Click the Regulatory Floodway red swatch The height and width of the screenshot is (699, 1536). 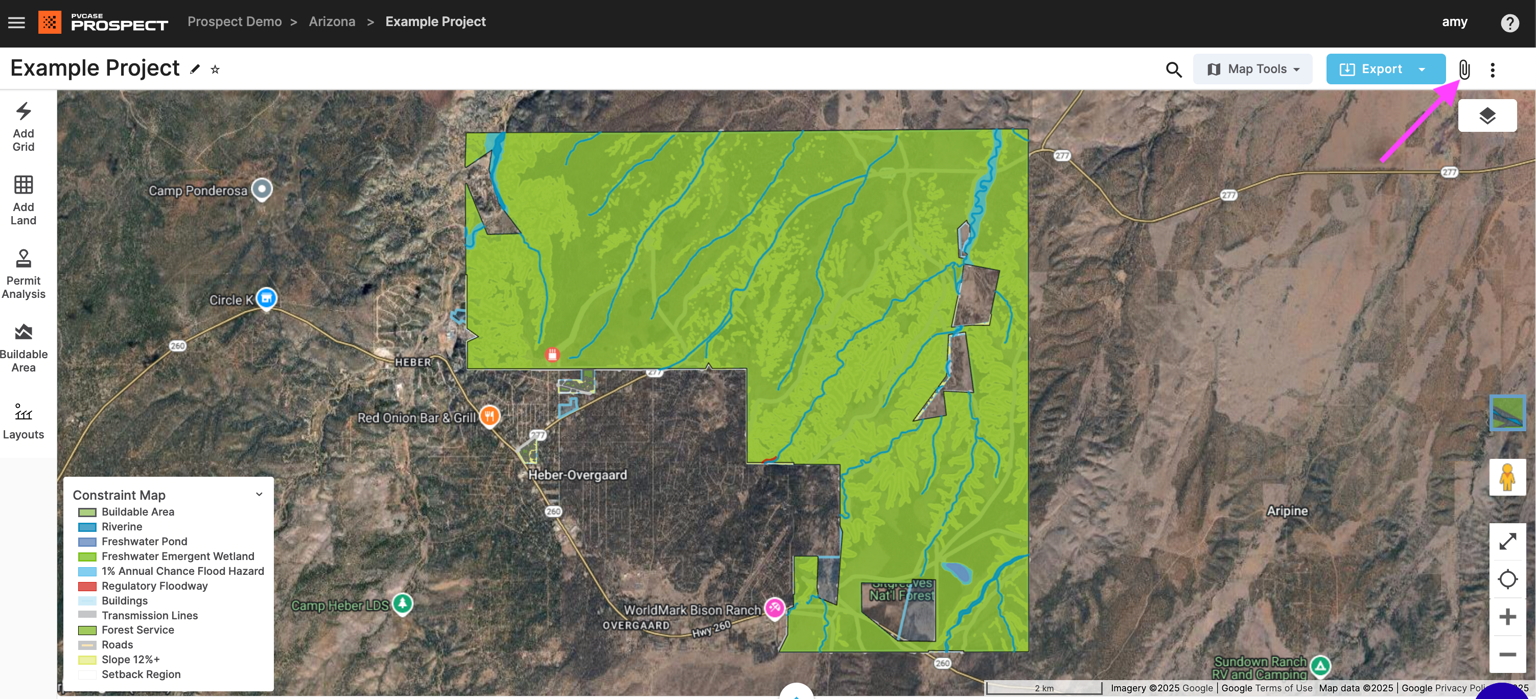click(x=88, y=586)
